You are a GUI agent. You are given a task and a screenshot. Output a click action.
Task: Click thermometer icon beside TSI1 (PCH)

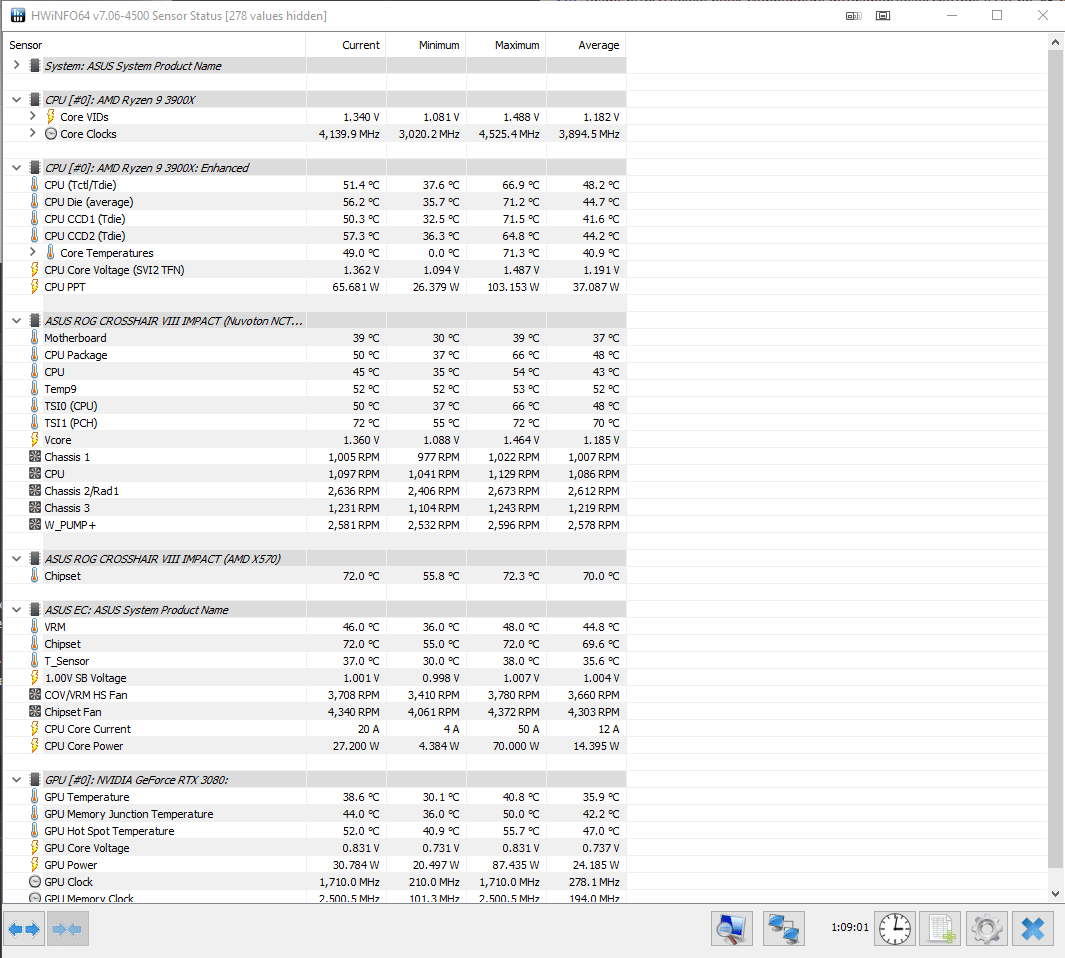[35, 423]
